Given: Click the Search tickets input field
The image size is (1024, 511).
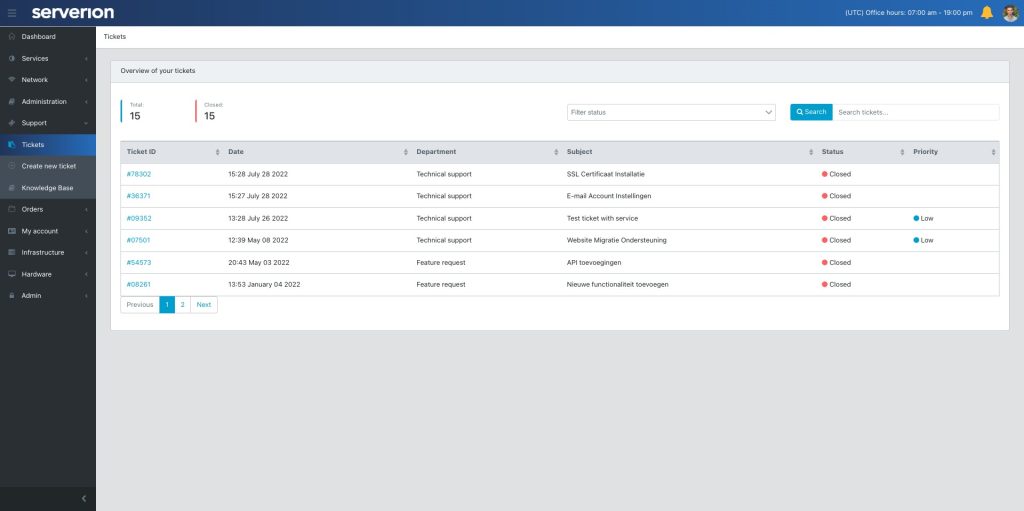Looking at the screenshot, I should pyautogui.click(x=915, y=112).
